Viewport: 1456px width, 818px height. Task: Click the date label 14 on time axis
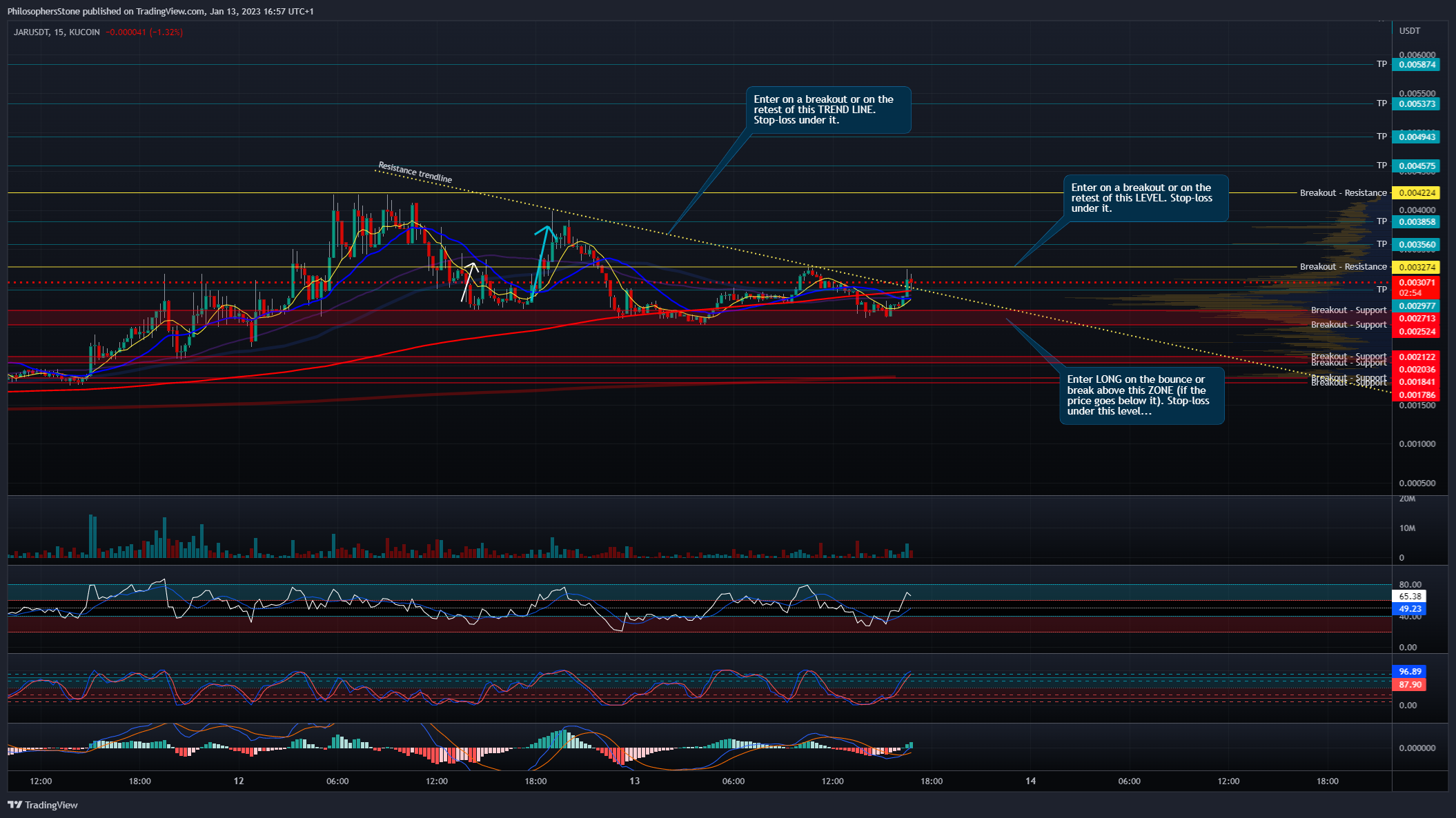[x=1031, y=781]
